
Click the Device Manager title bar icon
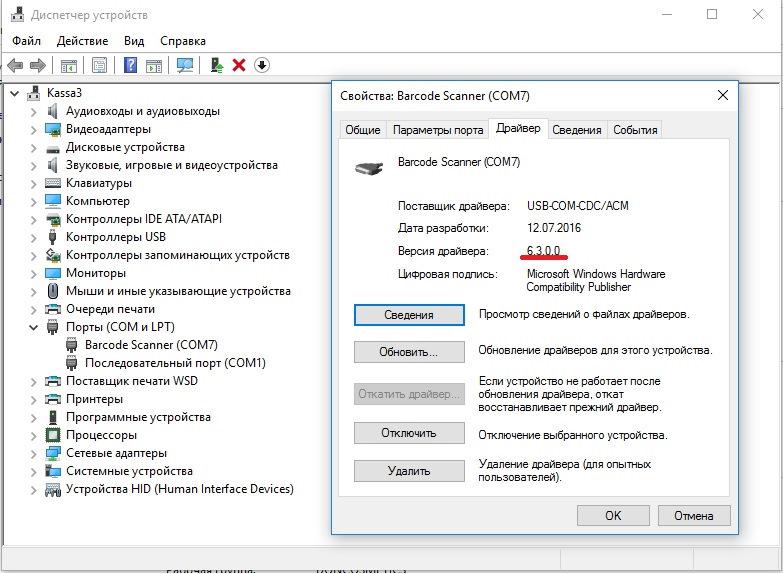pos(17,15)
